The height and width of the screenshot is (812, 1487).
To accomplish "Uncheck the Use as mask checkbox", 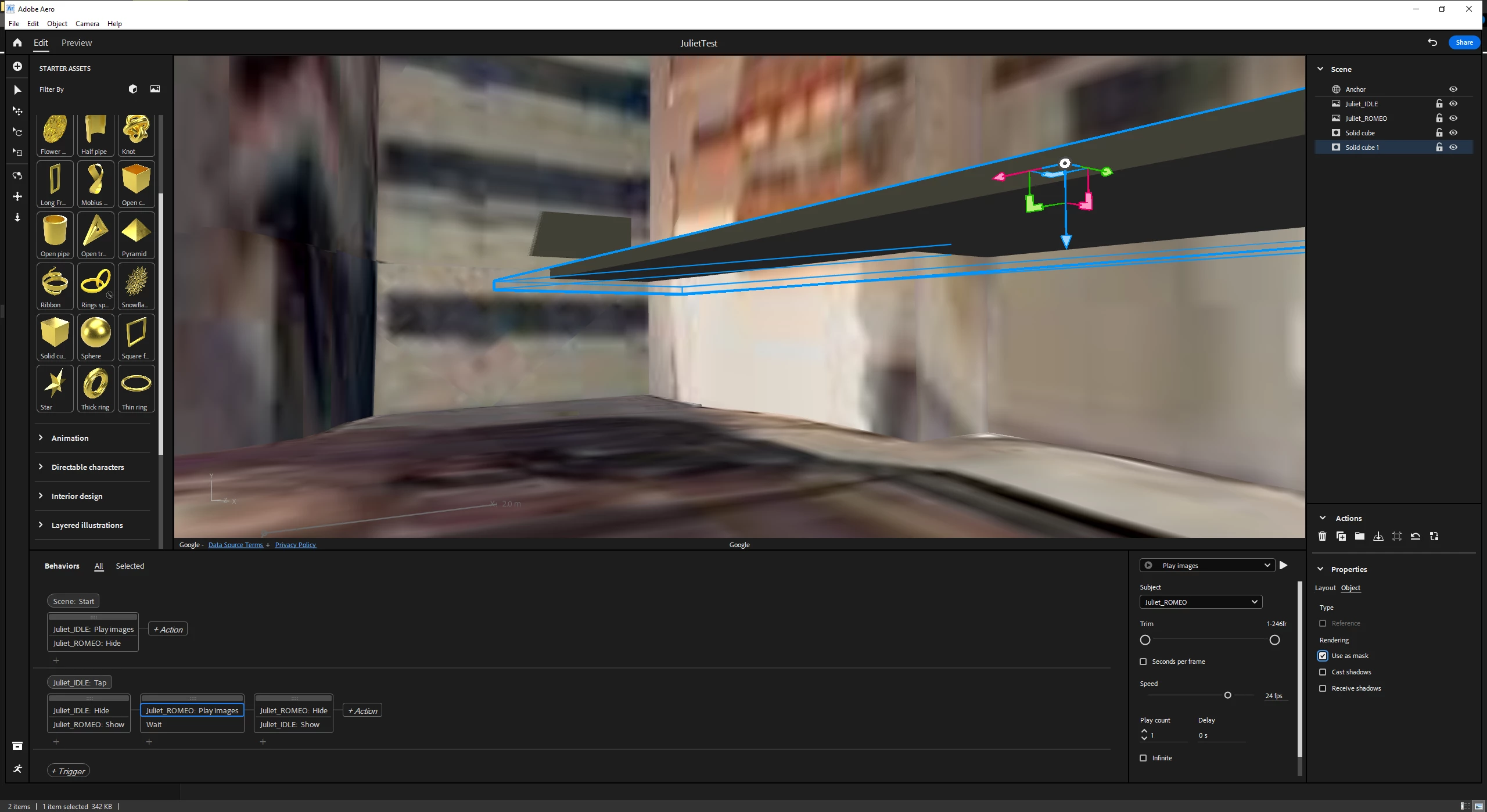I will (x=1323, y=656).
